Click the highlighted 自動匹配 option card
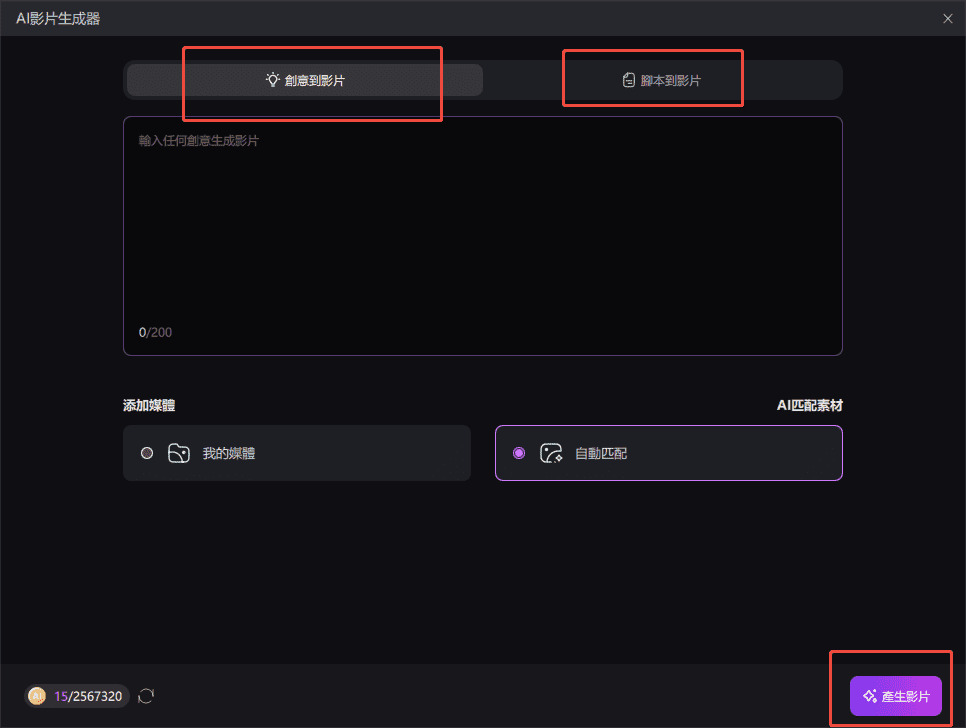 click(668, 452)
